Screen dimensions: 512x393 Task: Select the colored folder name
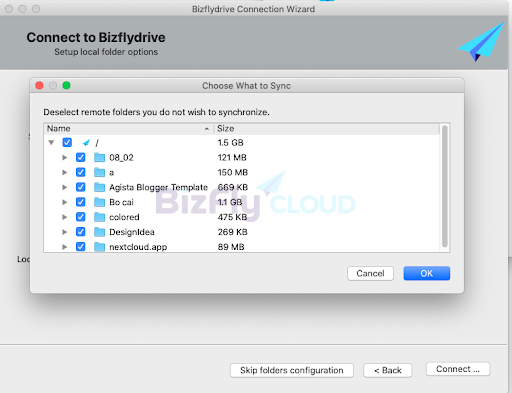[x=124, y=217]
